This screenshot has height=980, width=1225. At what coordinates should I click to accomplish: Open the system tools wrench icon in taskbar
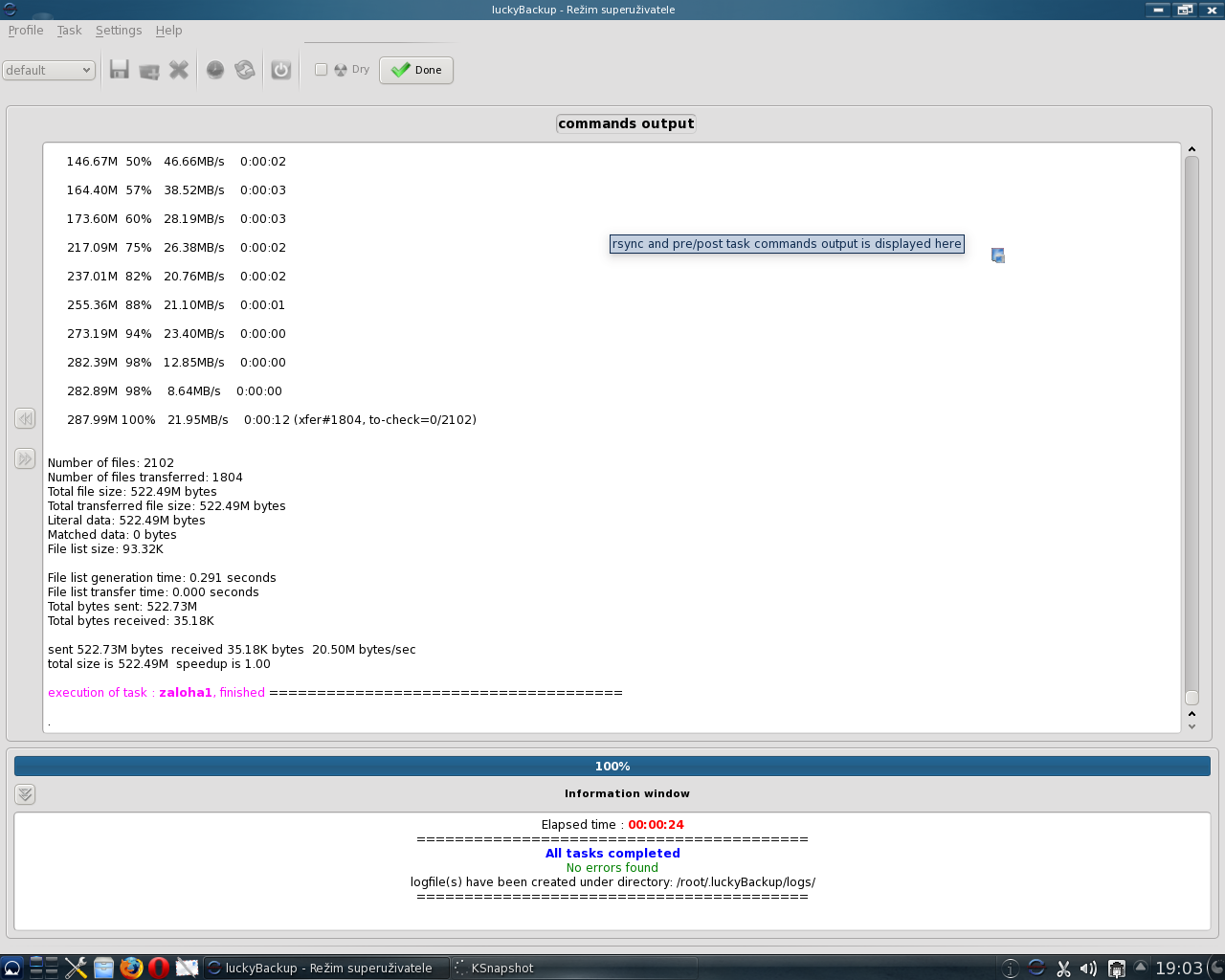pos(77,968)
